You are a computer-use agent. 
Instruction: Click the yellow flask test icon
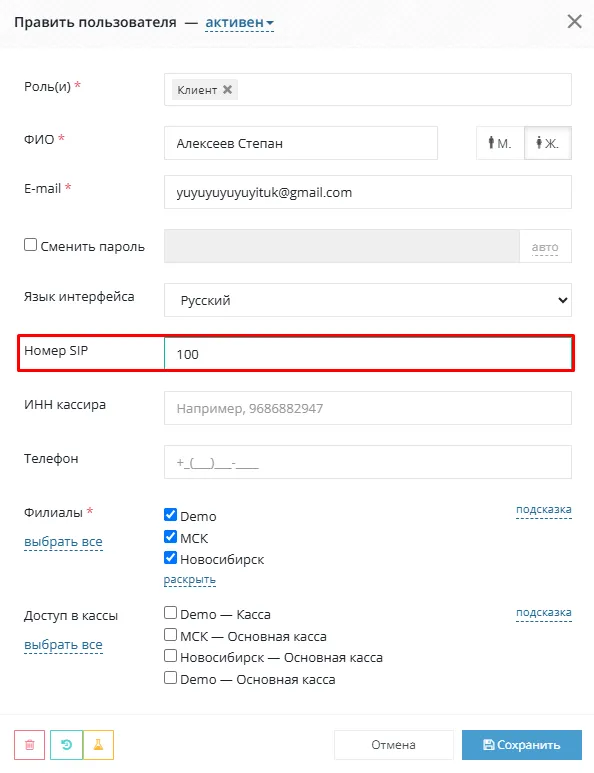(99, 744)
